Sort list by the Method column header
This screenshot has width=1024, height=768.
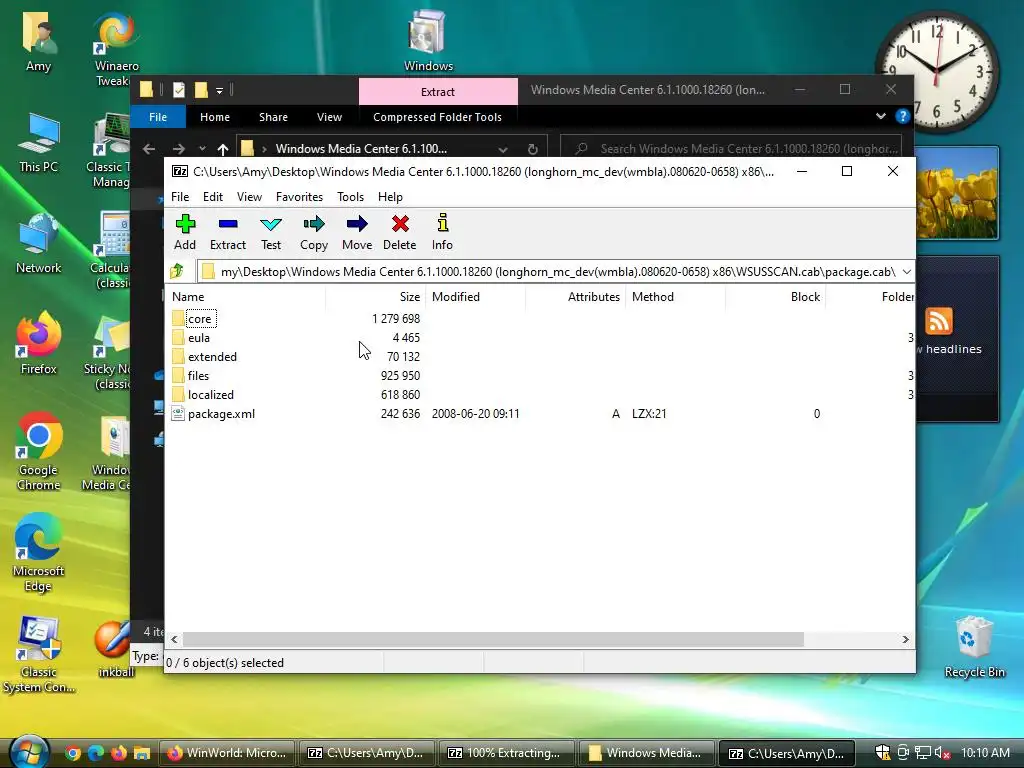coord(675,296)
